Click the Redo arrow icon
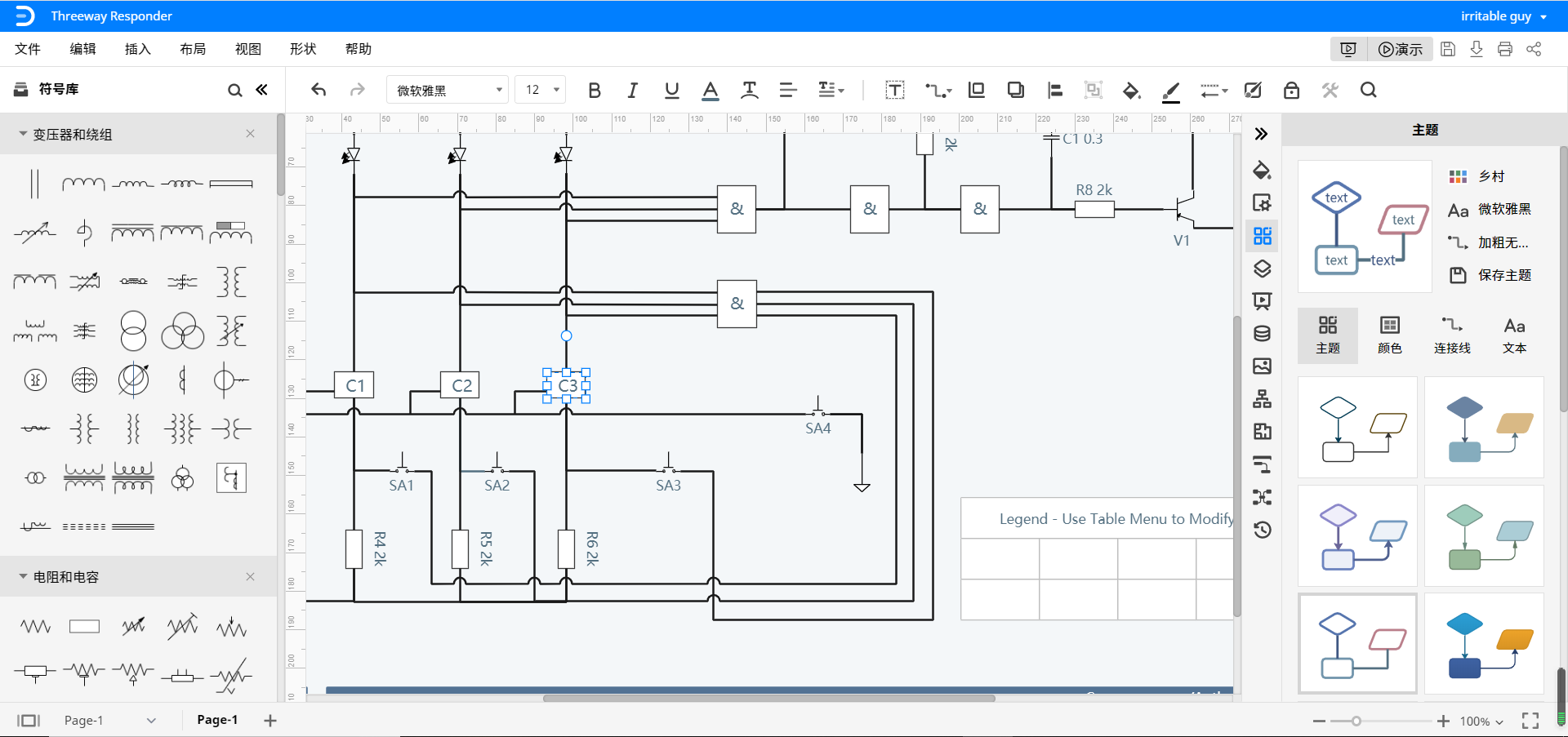The image size is (1568, 737). 357,90
